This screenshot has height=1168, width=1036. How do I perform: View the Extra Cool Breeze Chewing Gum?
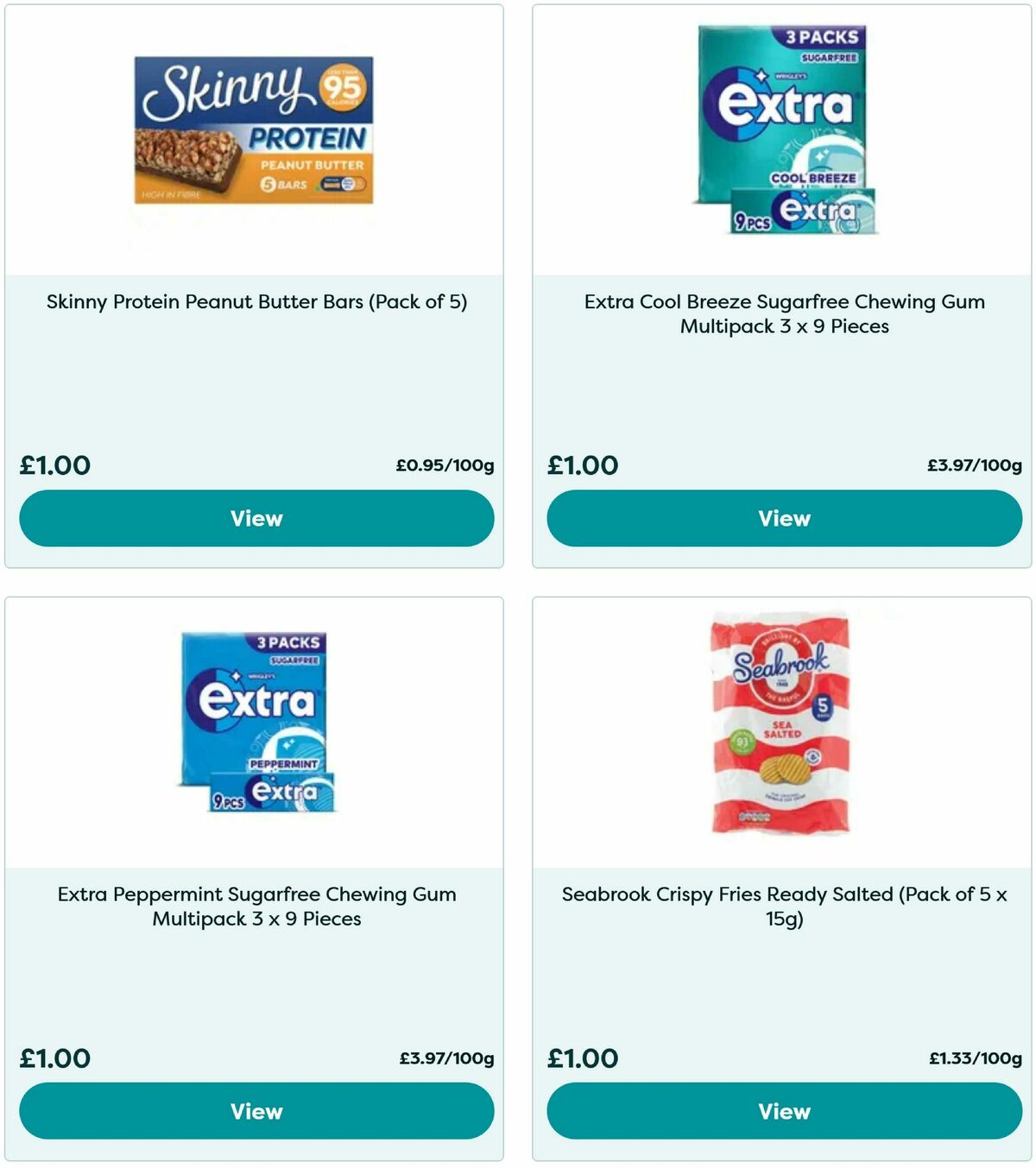point(784,518)
